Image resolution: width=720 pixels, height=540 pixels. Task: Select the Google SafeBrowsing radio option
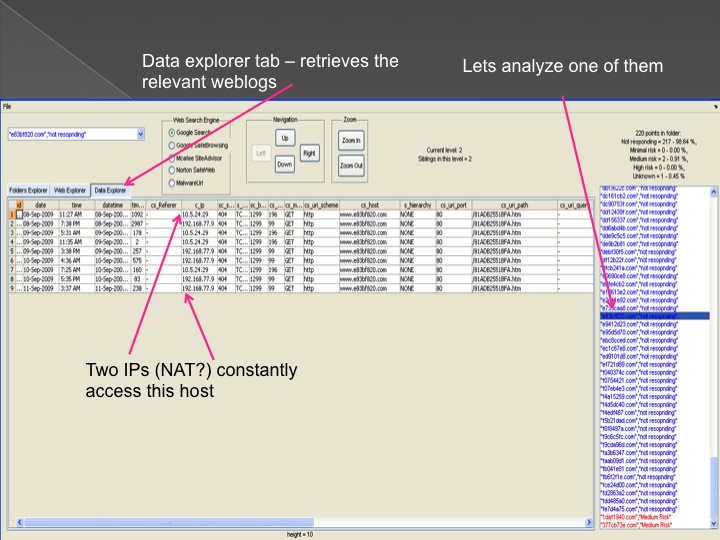pyautogui.click(x=172, y=146)
